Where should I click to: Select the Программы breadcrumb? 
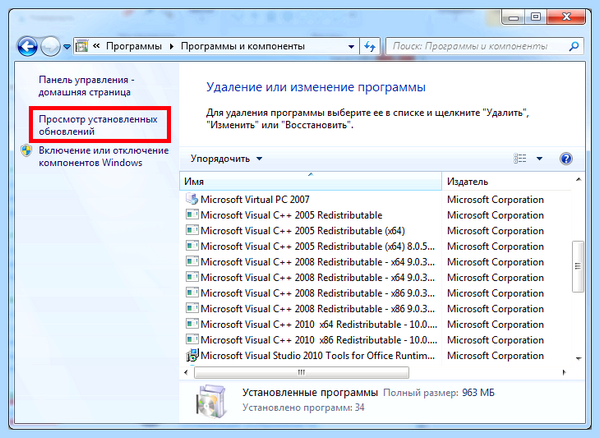(x=134, y=46)
